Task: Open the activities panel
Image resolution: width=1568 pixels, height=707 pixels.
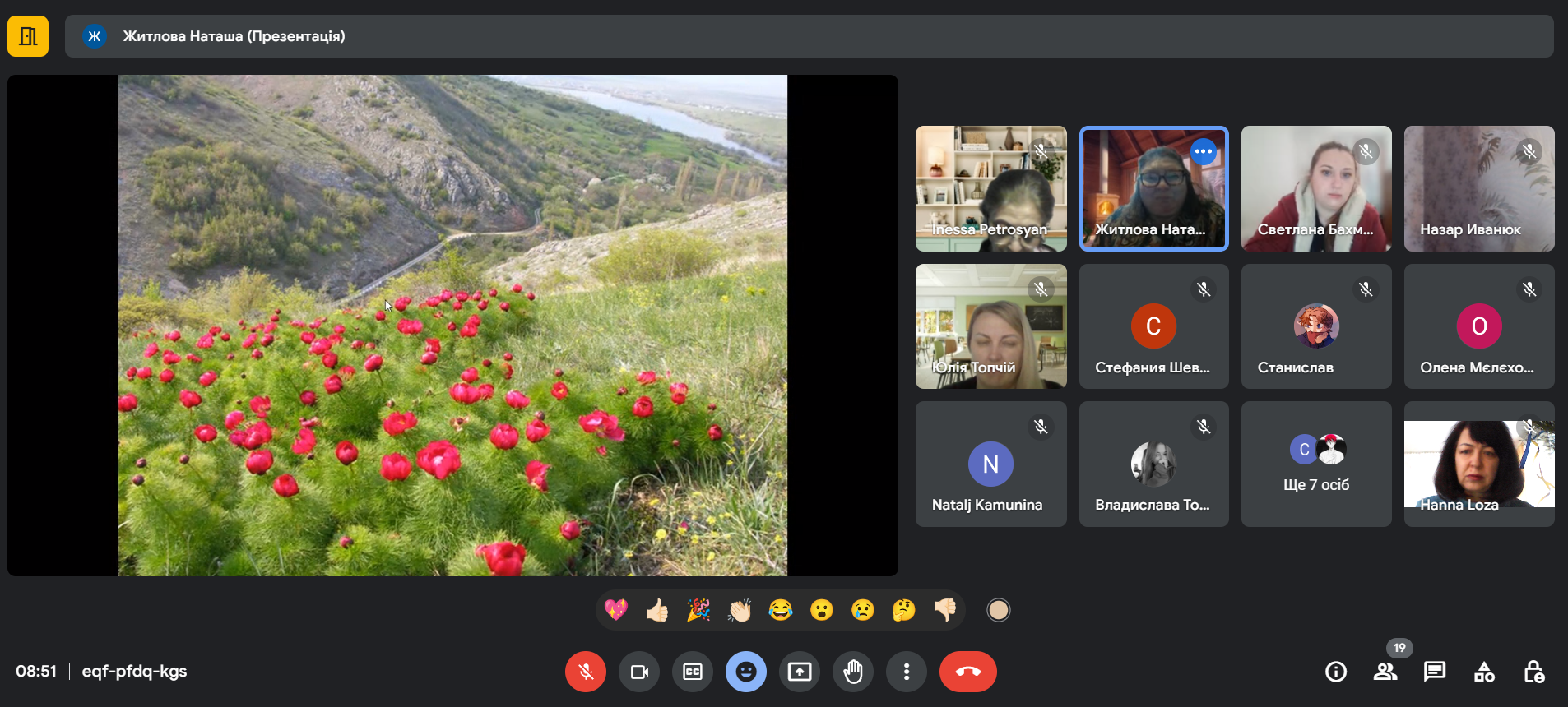Action: (x=1484, y=672)
